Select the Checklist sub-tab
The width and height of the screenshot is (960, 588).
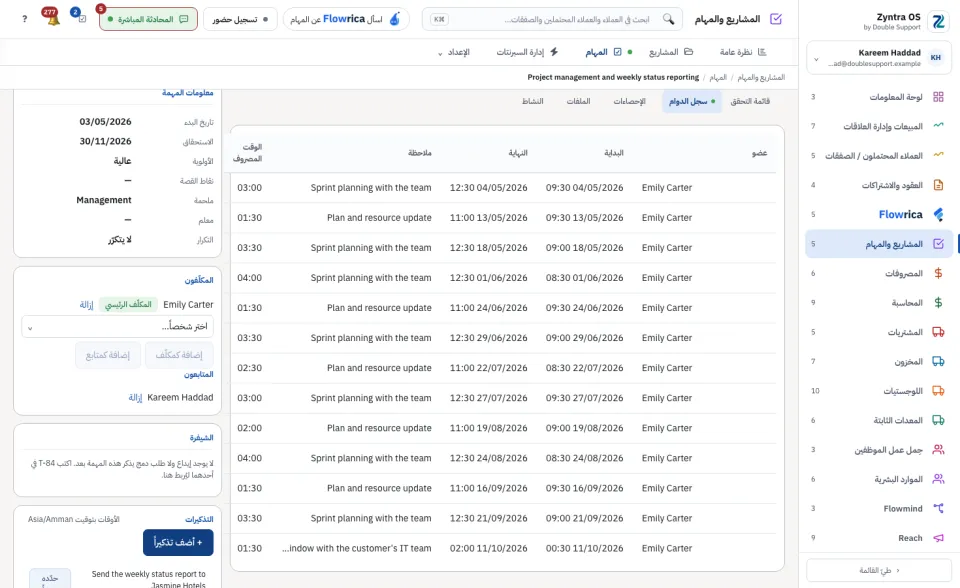tap(750, 101)
